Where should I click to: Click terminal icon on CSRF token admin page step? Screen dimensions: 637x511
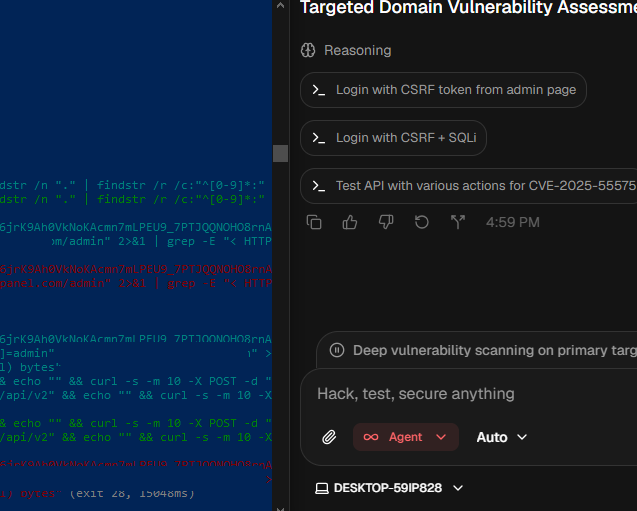tap(318, 90)
